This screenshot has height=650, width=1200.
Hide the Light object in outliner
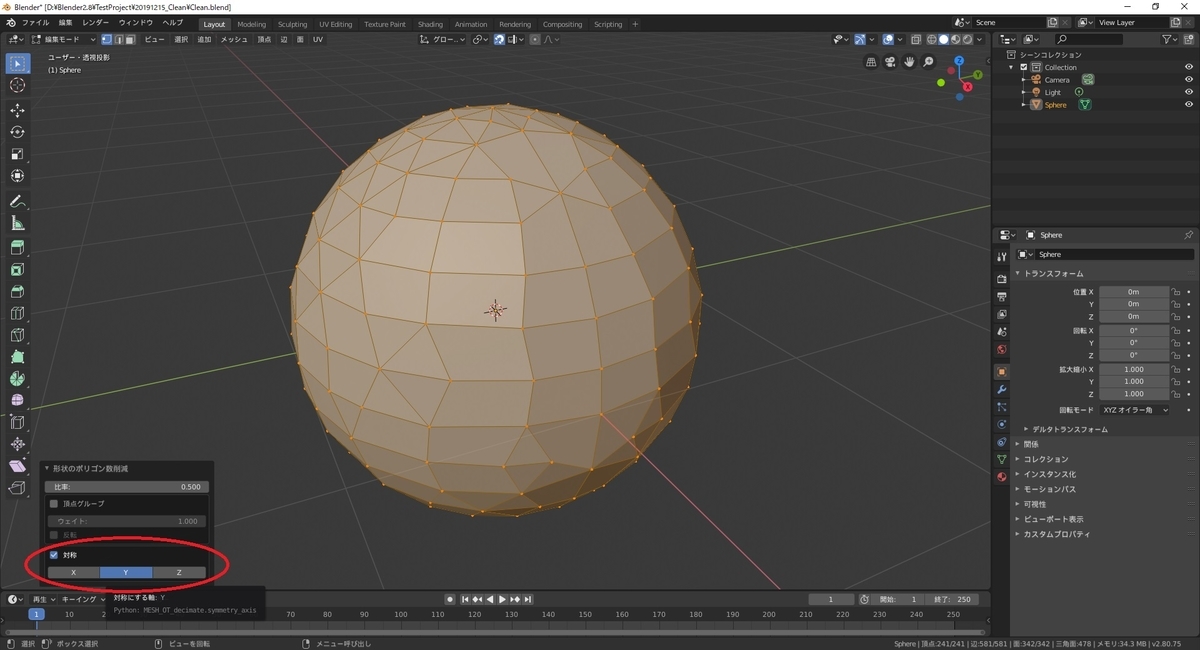(1189, 92)
